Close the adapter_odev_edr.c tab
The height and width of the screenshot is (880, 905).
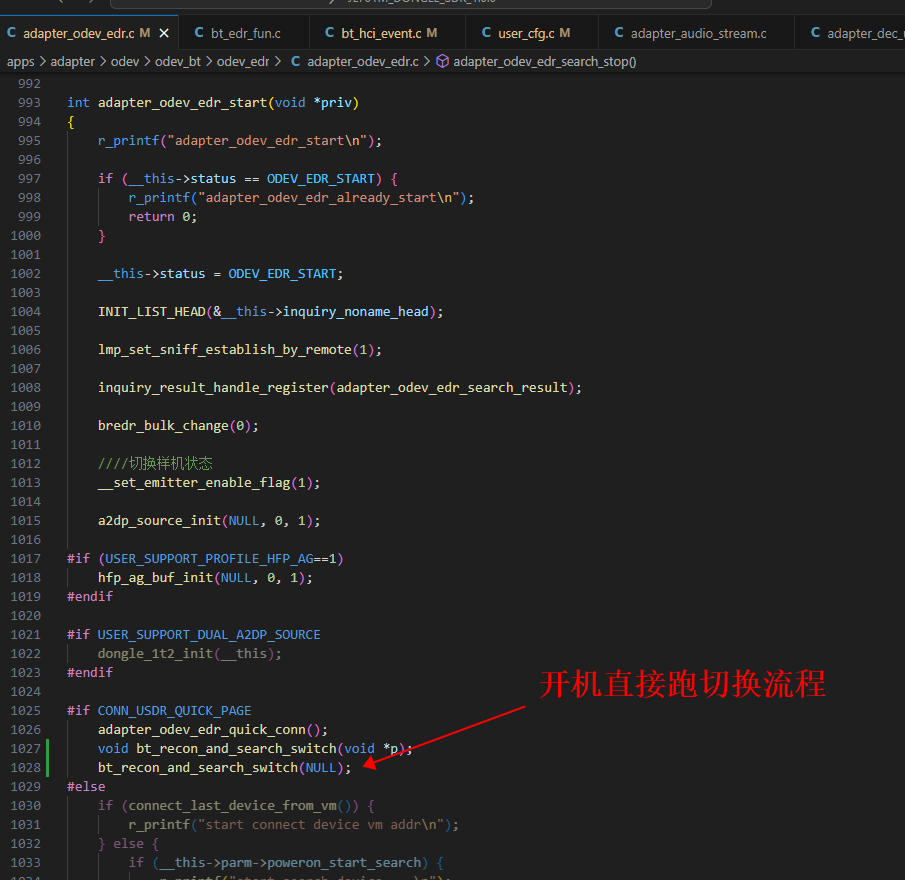point(164,33)
